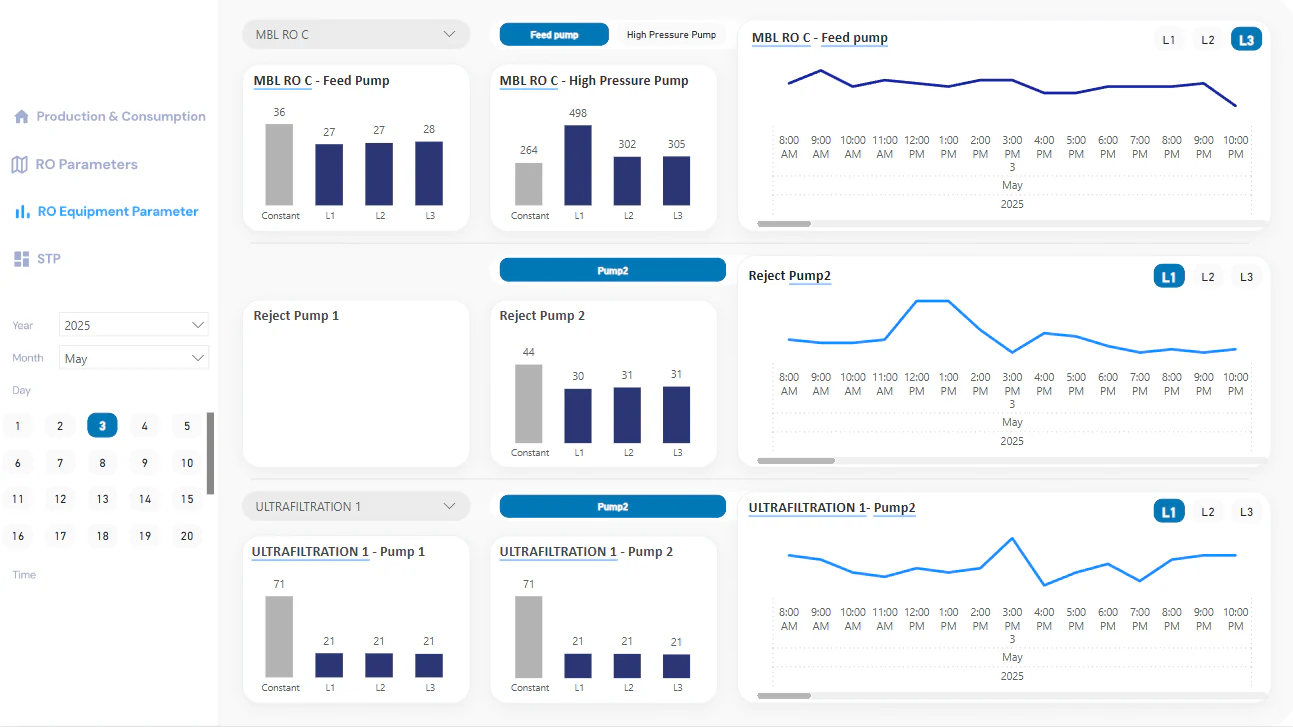
Task: Click the Reject Pump 1 title
Action: pos(296,316)
